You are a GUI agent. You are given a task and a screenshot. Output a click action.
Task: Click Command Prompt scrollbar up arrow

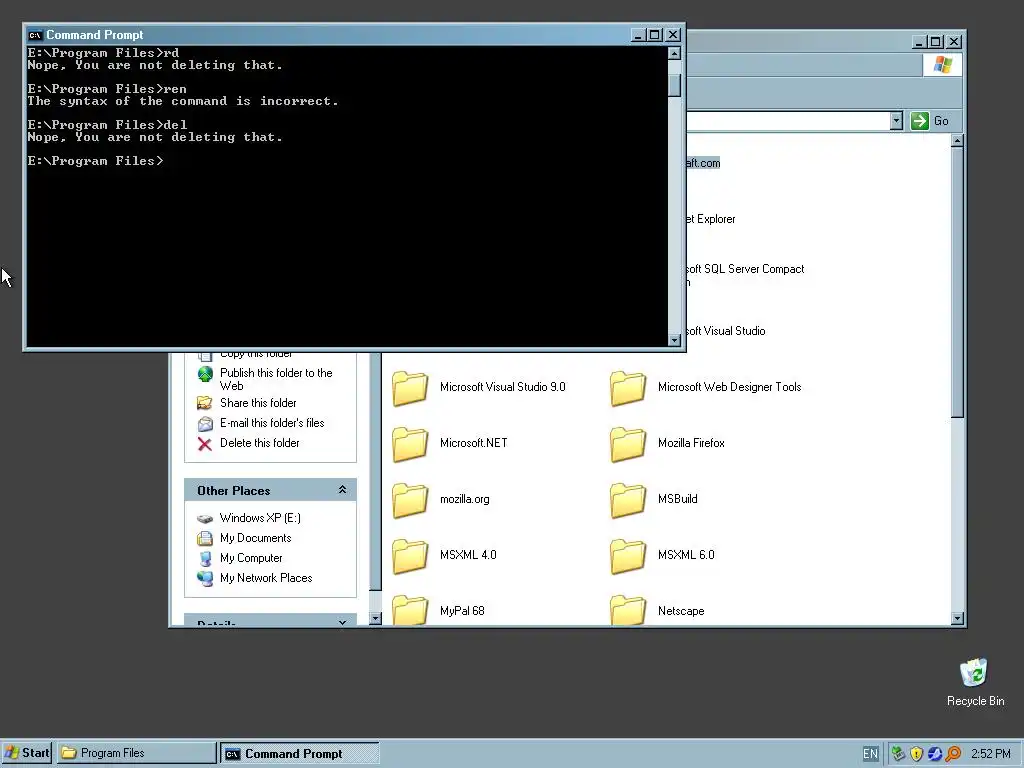pos(675,53)
